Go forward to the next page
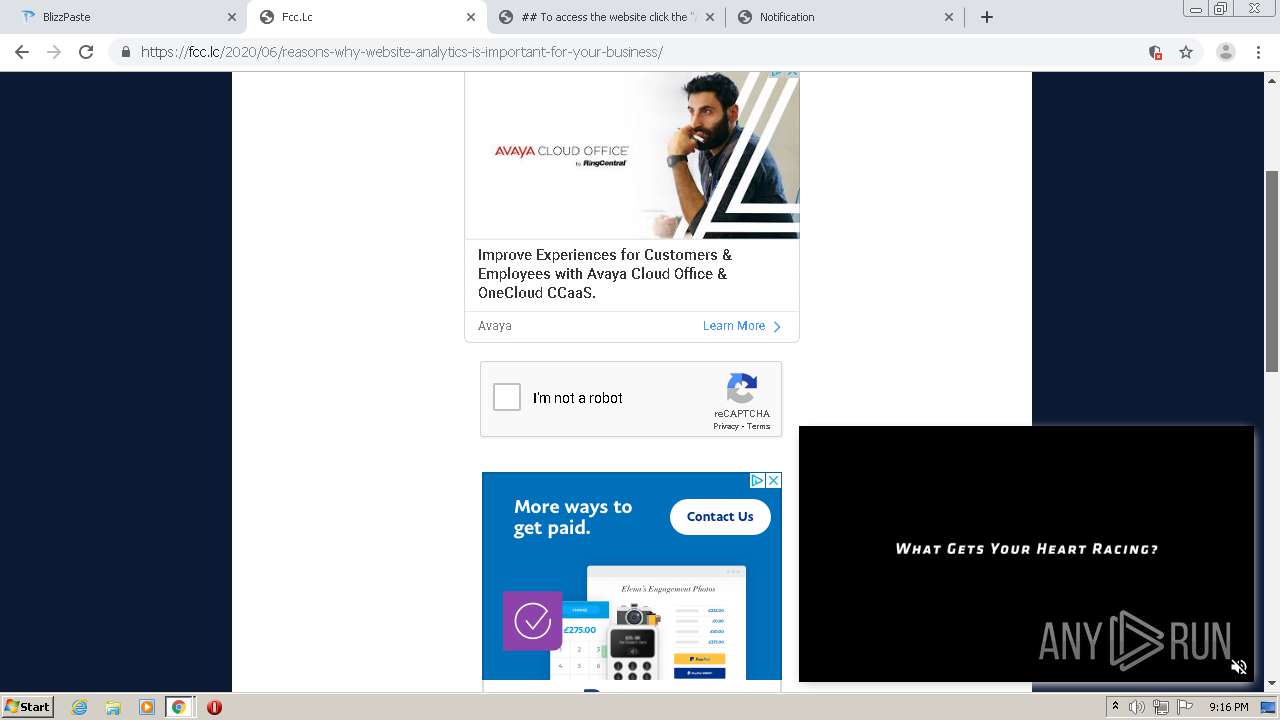The height and width of the screenshot is (720, 1280). (x=54, y=52)
